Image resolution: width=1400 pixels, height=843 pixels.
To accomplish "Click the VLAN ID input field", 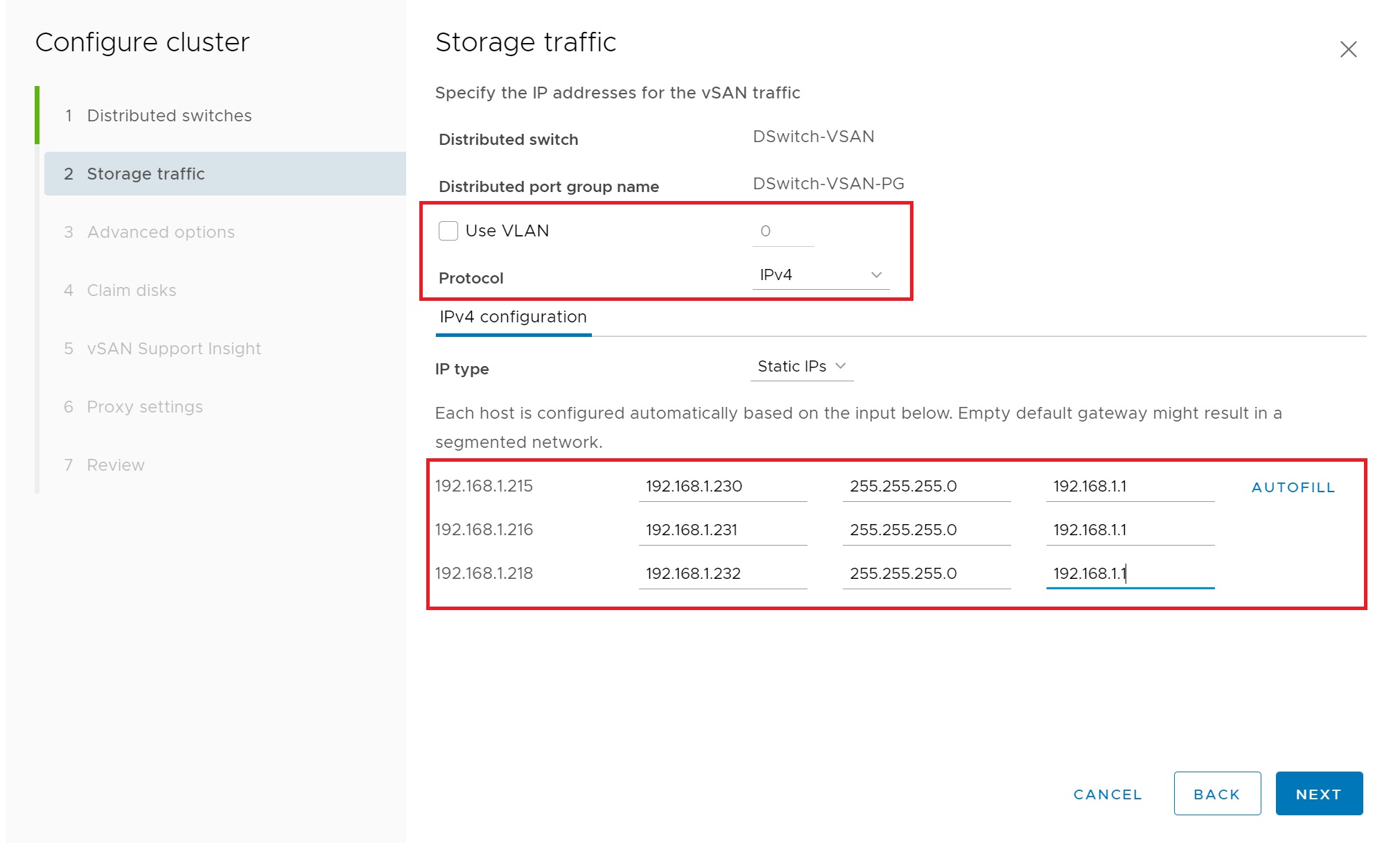I will (782, 232).
